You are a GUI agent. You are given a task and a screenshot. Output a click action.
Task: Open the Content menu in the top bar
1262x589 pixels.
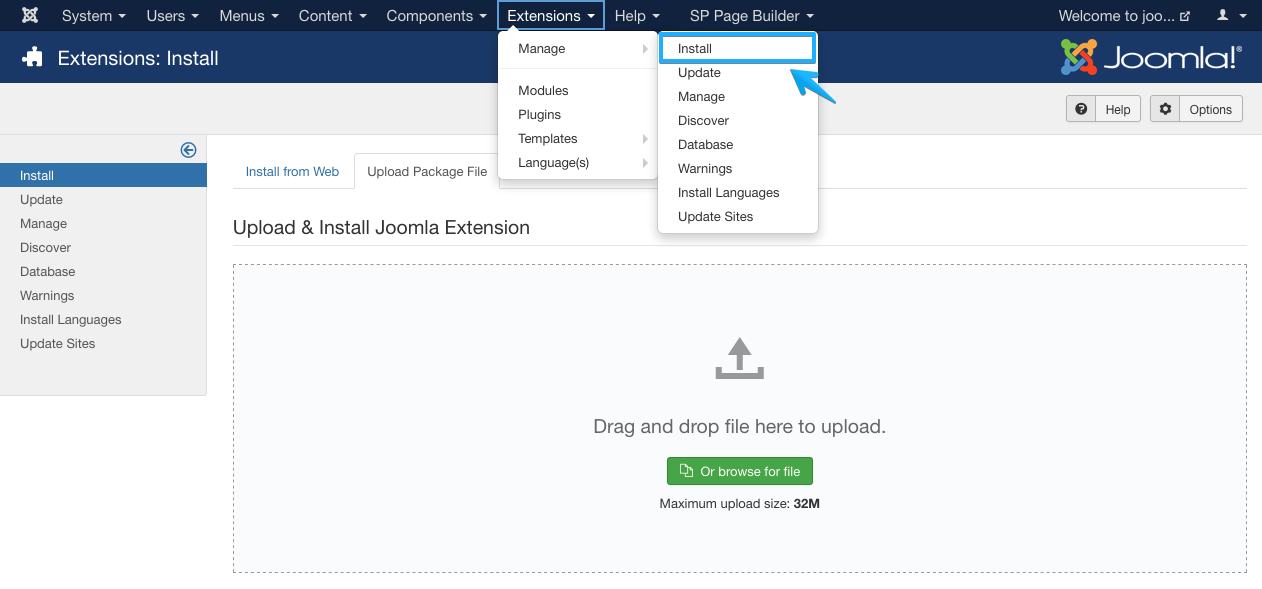coord(332,15)
